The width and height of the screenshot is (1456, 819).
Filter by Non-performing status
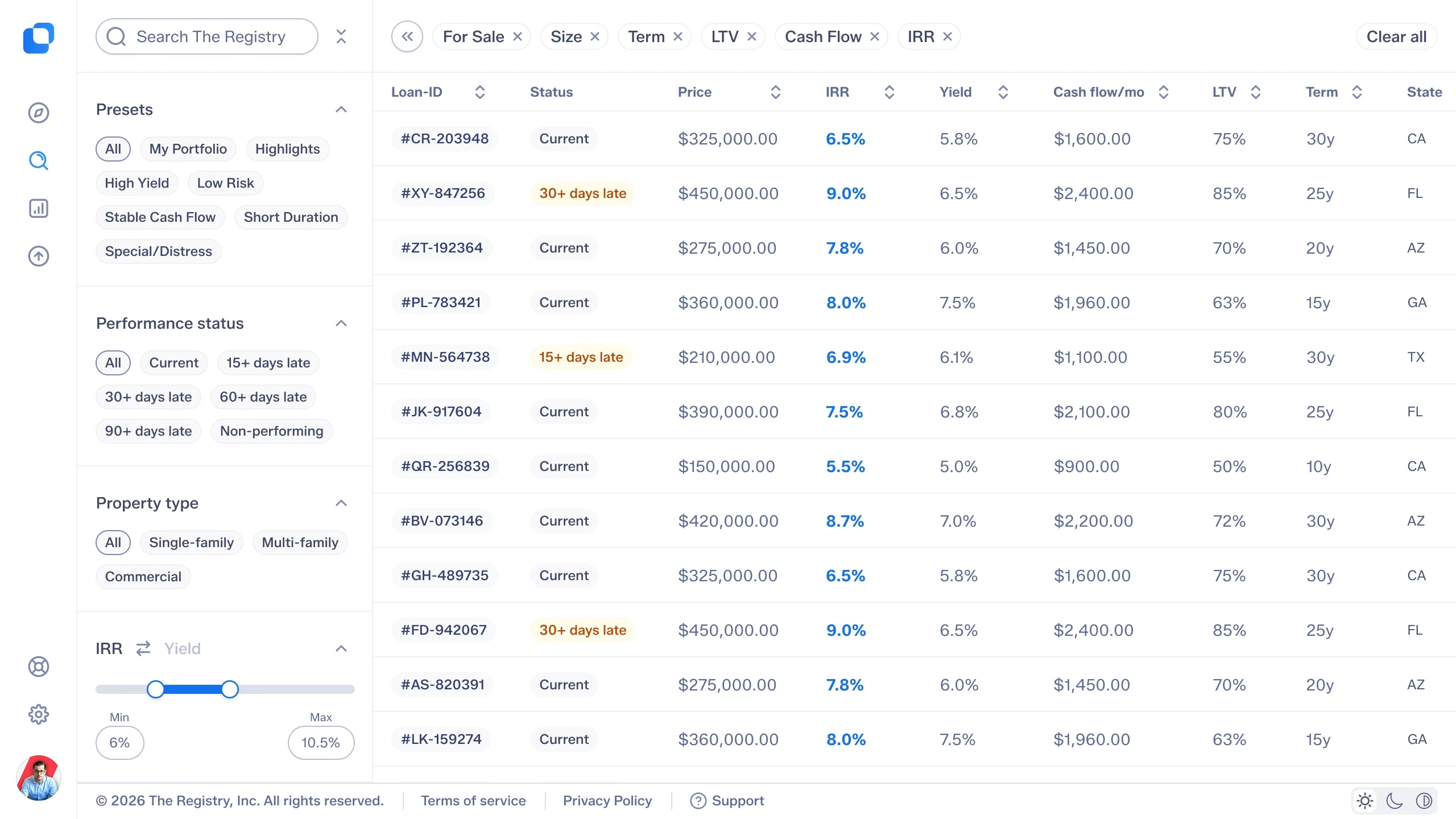point(272,431)
